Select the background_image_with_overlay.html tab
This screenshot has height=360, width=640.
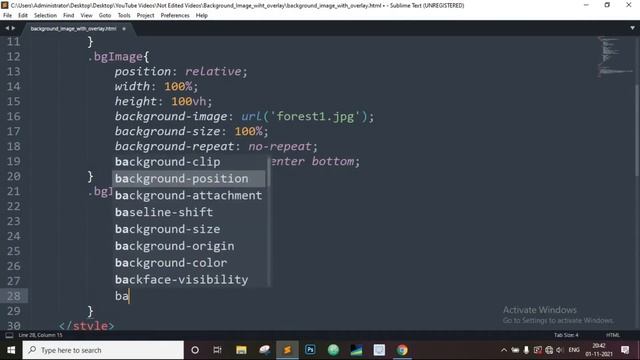tap(73, 29)
